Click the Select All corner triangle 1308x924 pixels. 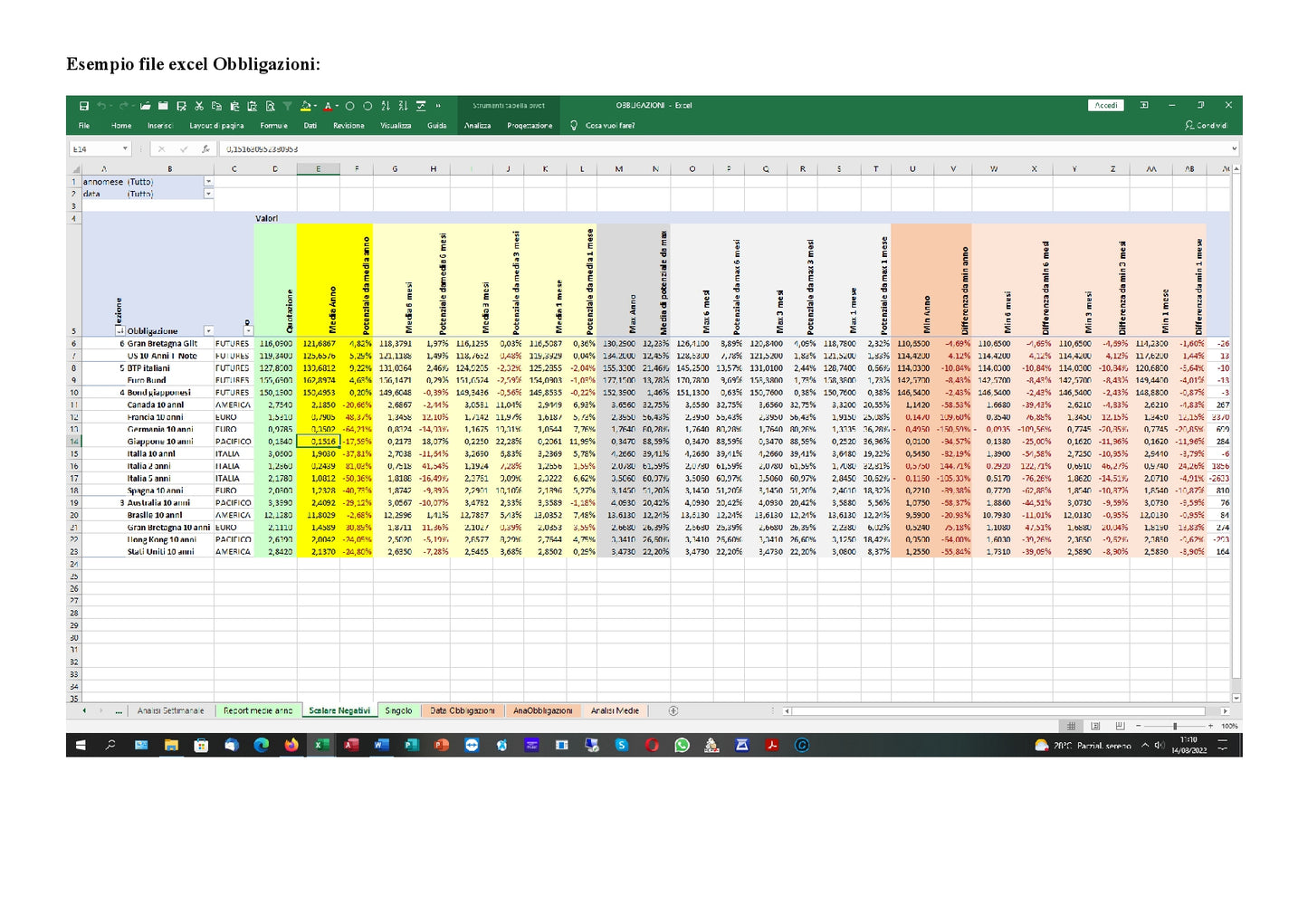[x=74, y=169]
